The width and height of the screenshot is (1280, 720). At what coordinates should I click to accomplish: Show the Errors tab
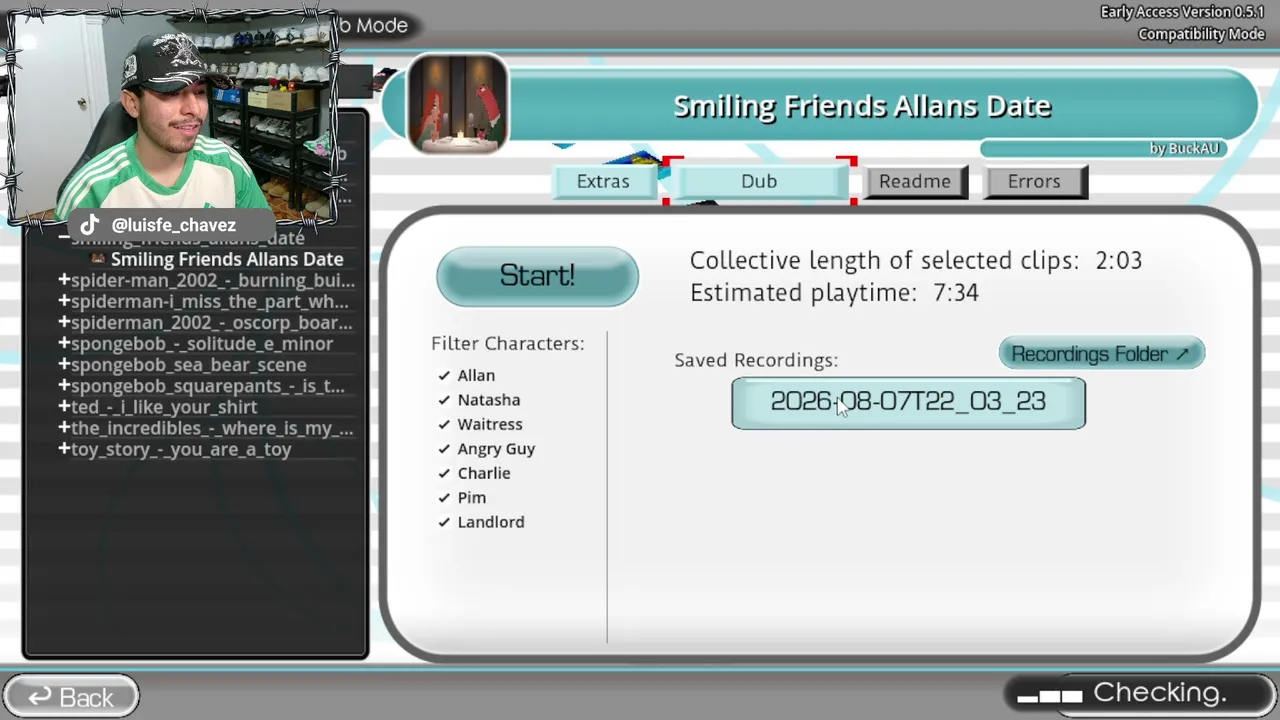(x=1034, y=181)
